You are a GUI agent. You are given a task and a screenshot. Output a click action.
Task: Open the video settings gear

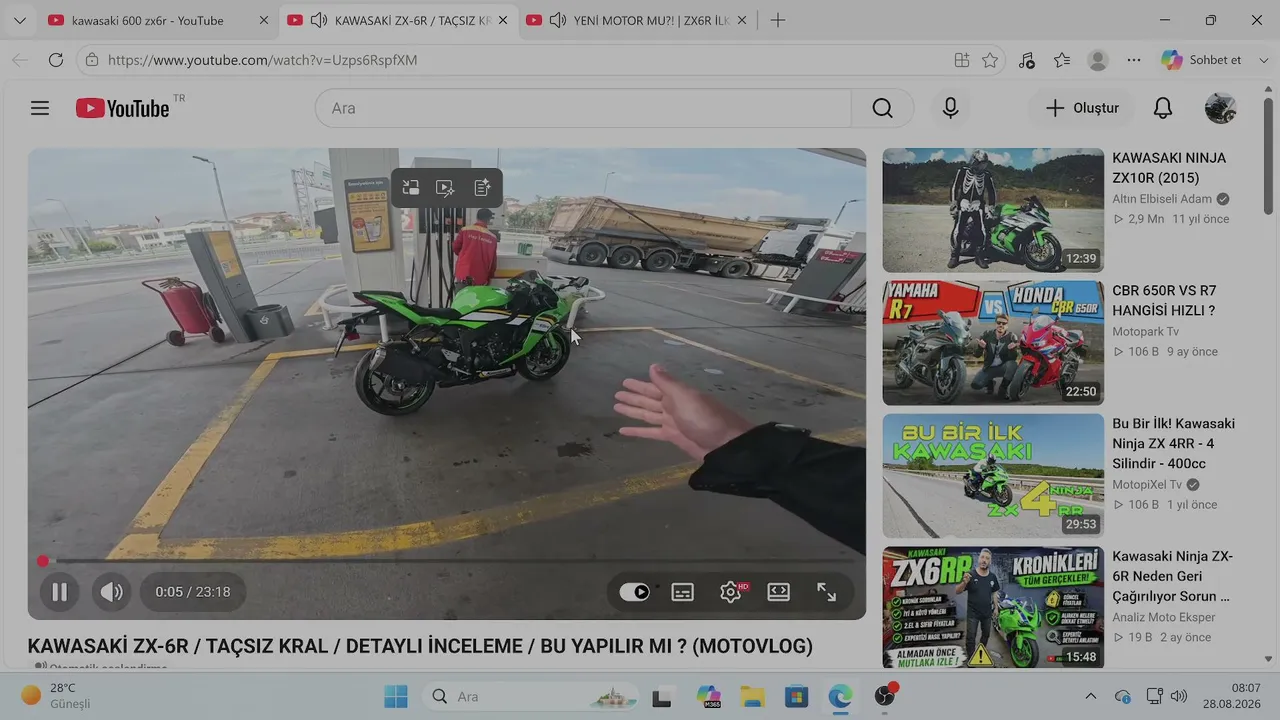point(731,592)
